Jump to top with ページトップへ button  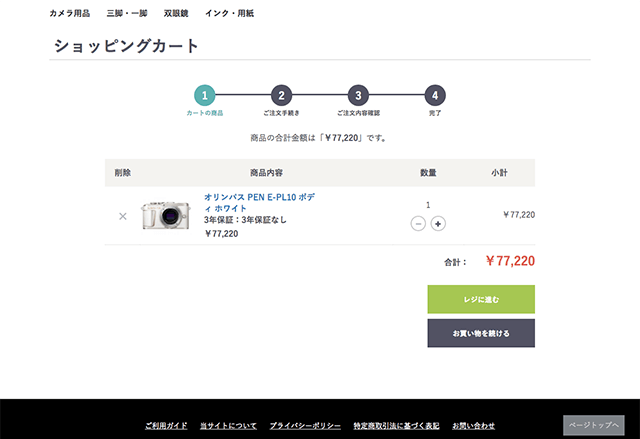pyautogui.click(x=593, y=425)
